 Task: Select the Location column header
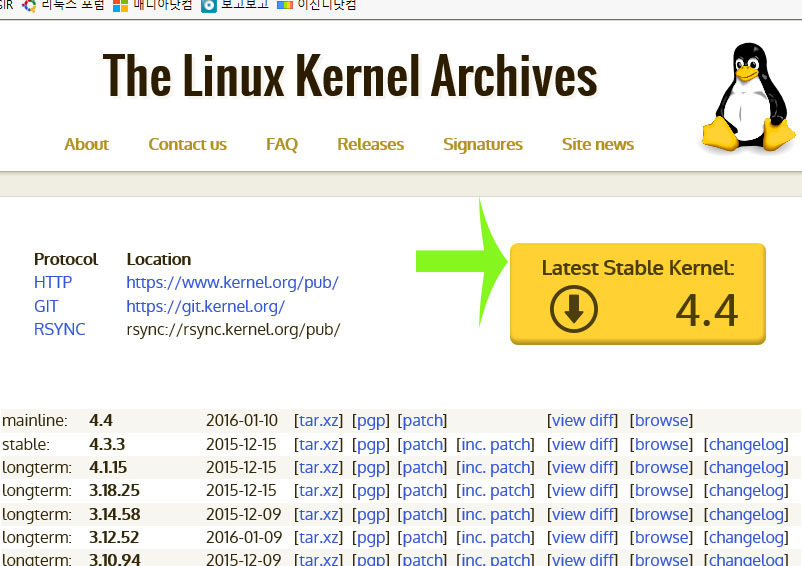tap(159, 259)
